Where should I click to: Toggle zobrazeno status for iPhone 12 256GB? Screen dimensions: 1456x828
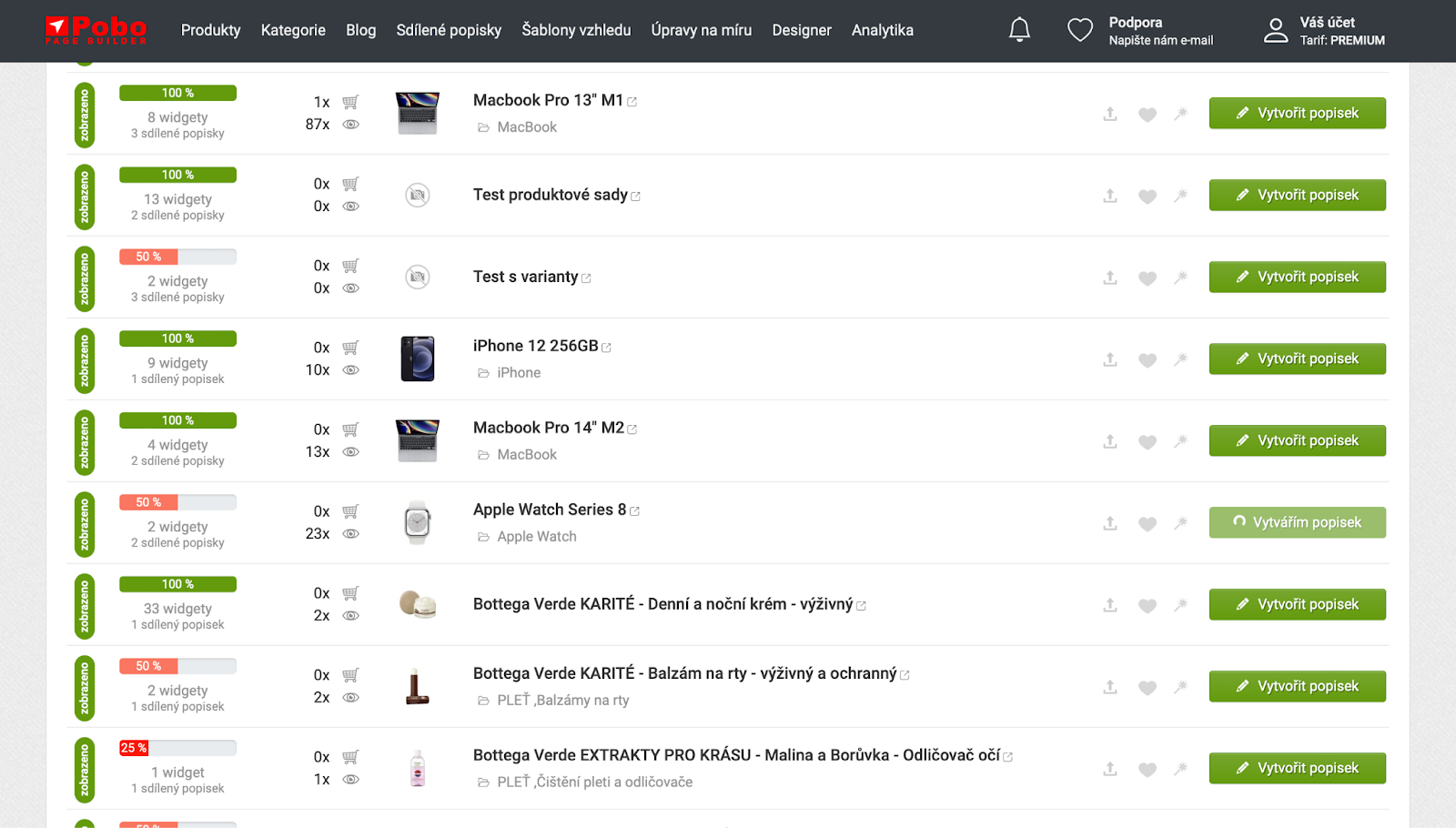pos(85,361)
